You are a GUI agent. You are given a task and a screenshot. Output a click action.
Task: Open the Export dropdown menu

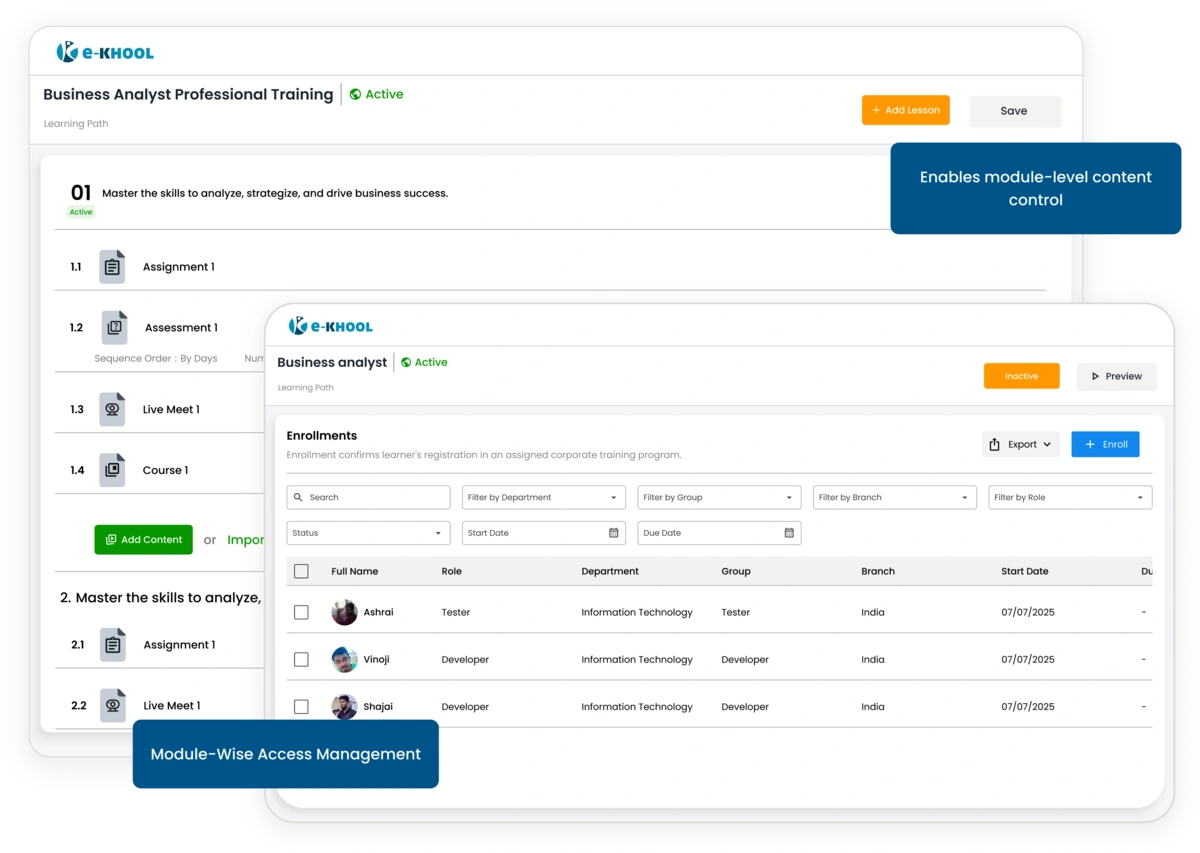pyautogui.click(x=1020, y=443)
